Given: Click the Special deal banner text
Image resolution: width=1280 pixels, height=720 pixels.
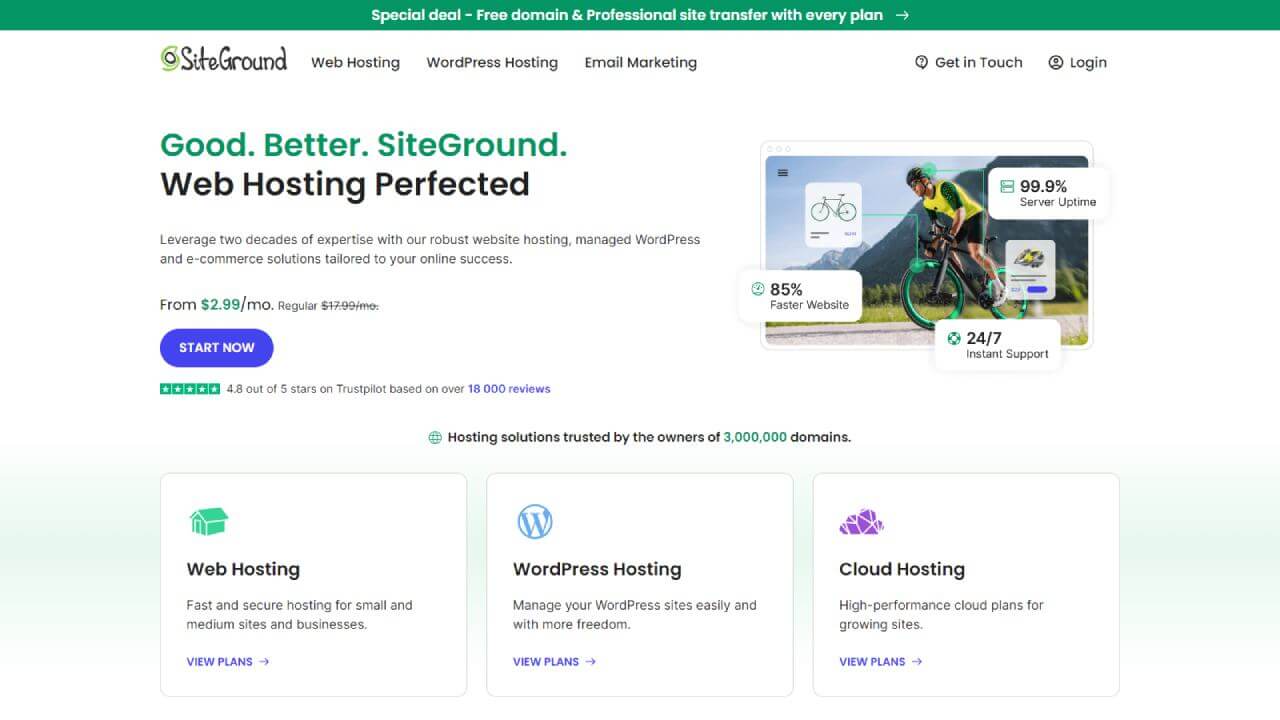Looking at the screenshot, I should (627, 15).
